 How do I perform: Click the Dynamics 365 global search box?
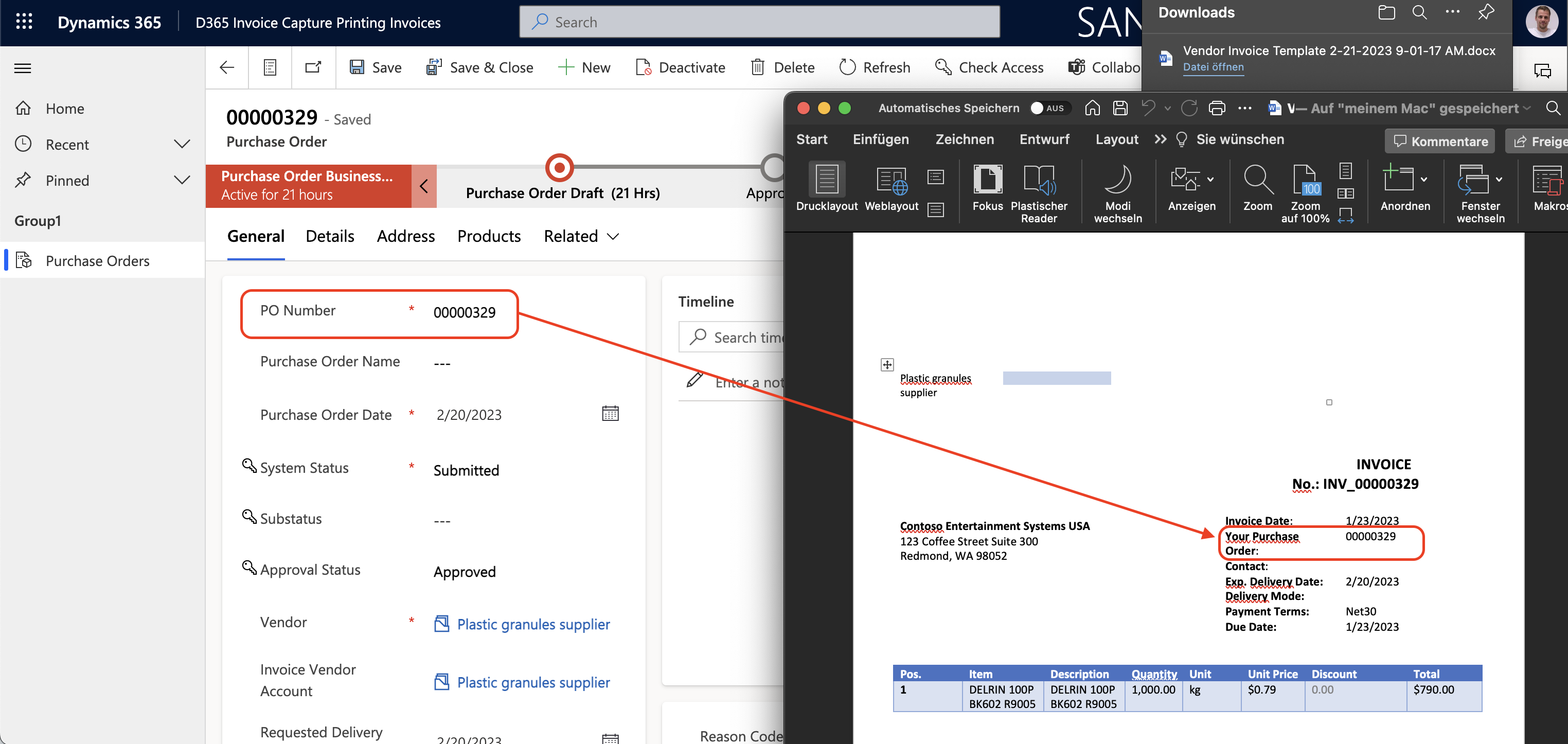click(x=759, y=23)
